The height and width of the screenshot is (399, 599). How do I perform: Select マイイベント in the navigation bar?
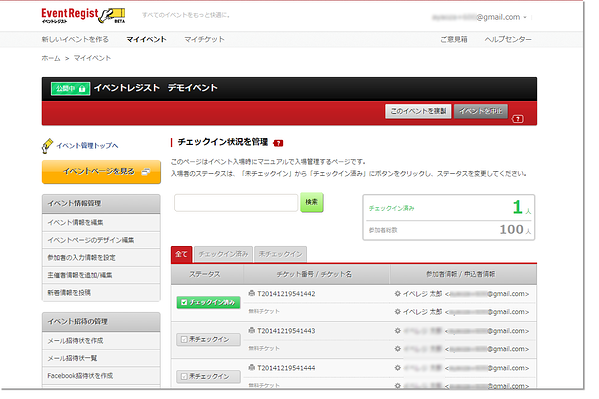[x=146, y=39]
